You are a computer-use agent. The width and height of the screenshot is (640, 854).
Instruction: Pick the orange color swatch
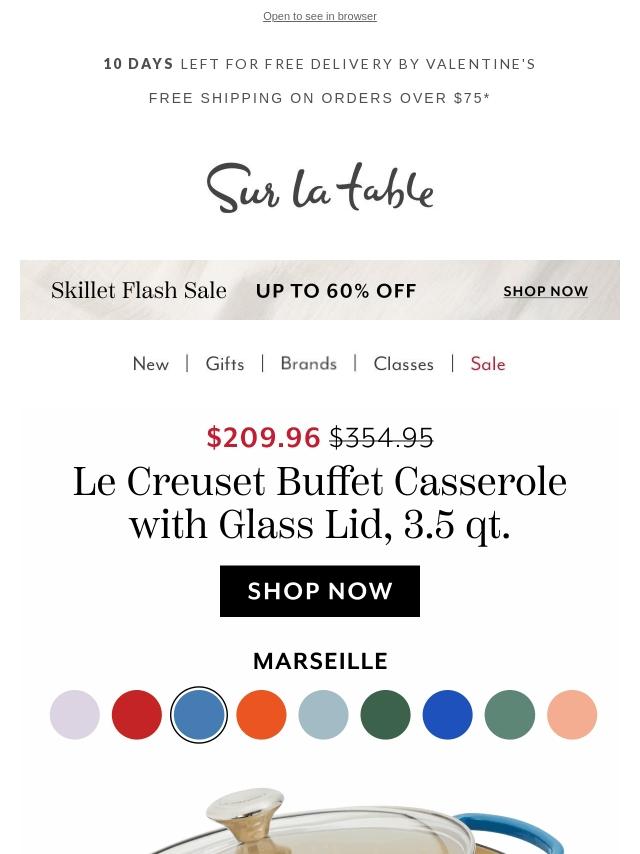pyautogui.click(x=261, y=715)
